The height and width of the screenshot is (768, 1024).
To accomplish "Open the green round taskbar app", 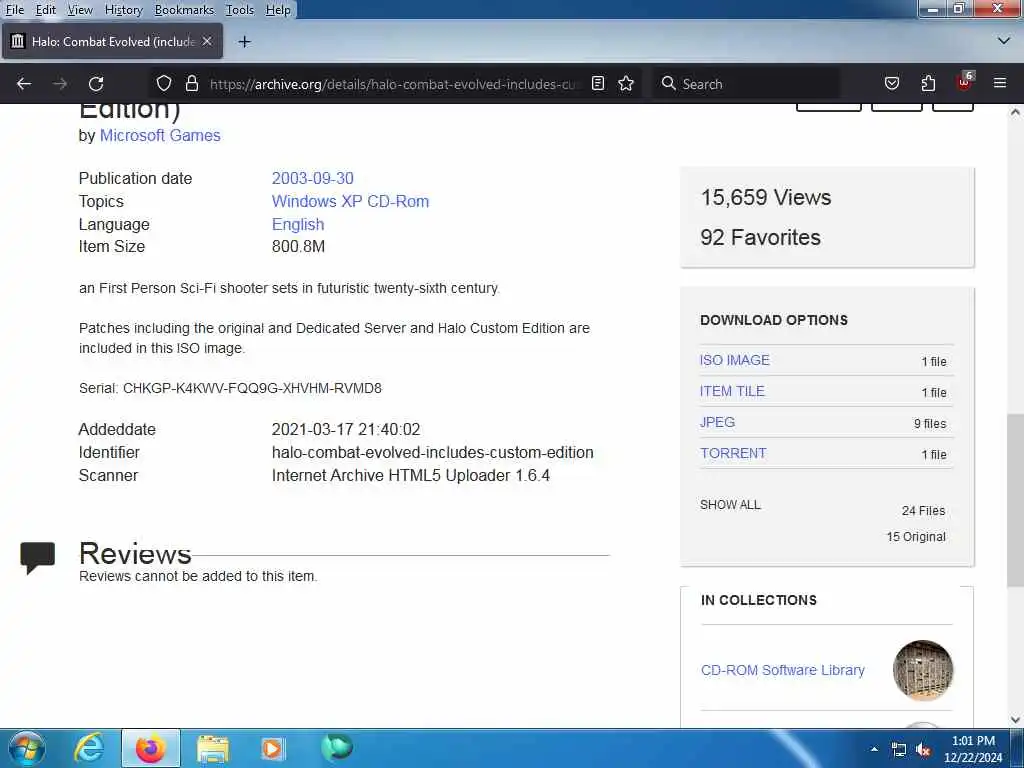I will [x=337, y=747].
